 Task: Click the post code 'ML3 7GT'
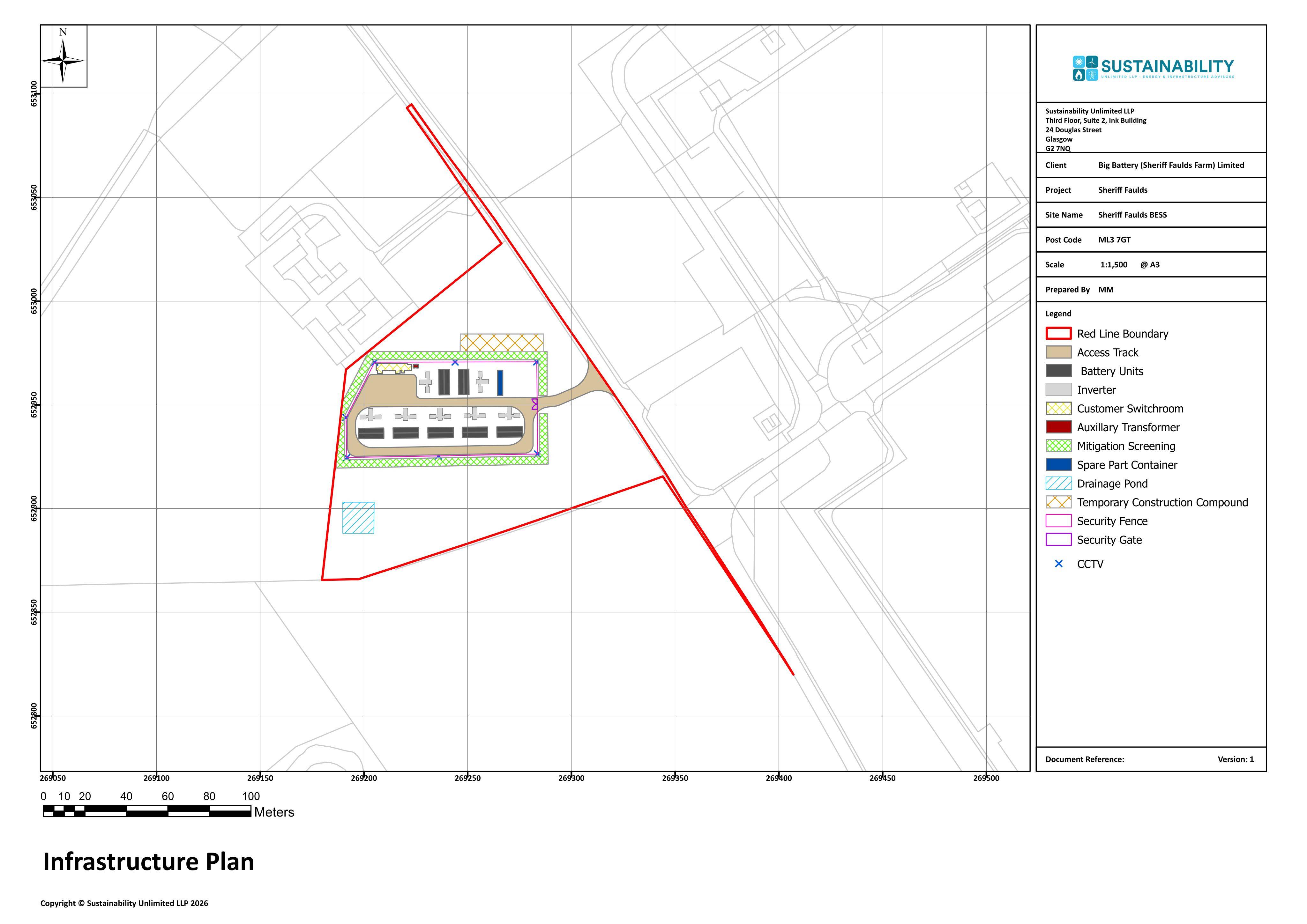pos(1115,240)
